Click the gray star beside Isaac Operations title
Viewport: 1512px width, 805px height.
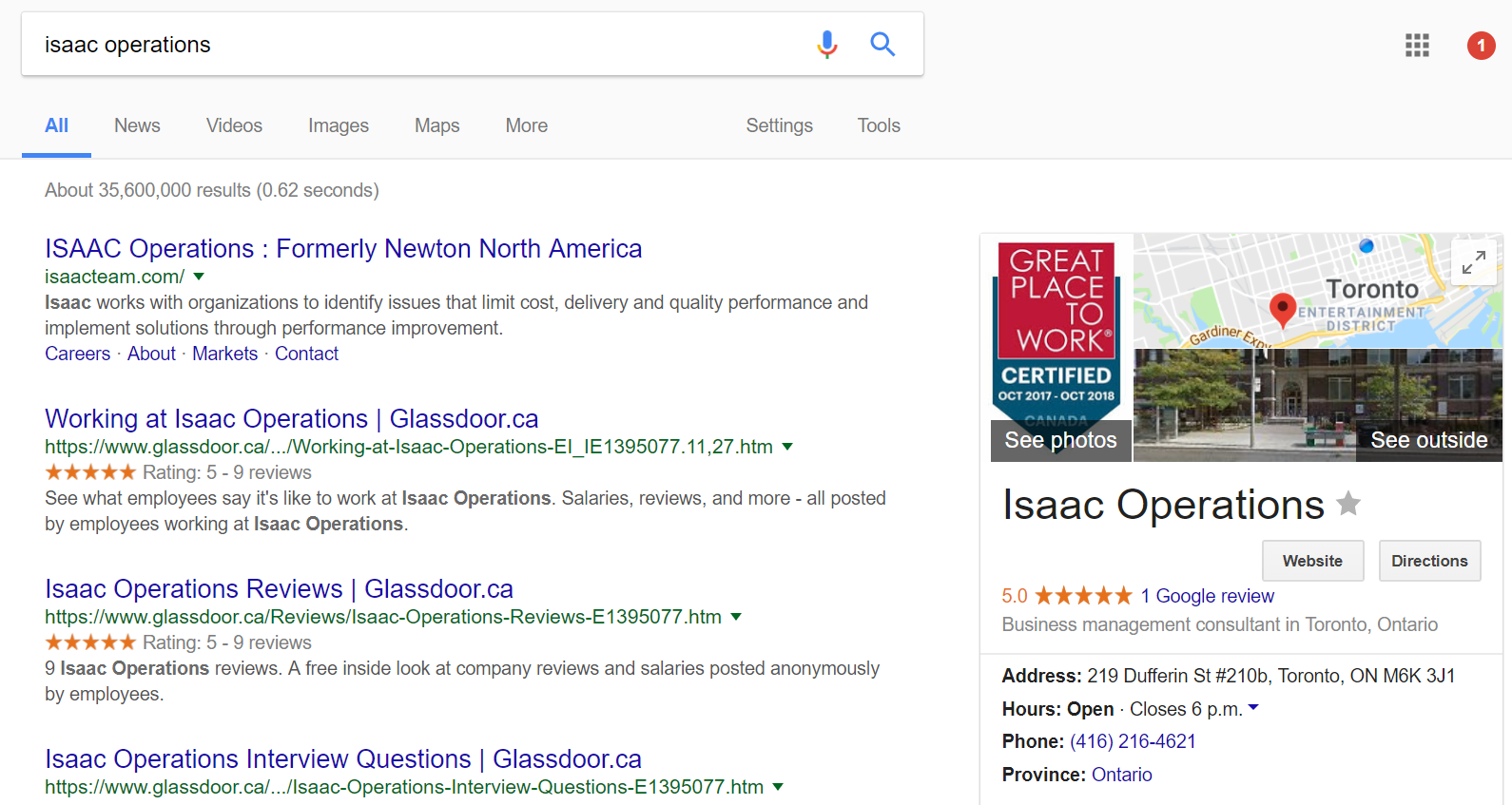1348,503
